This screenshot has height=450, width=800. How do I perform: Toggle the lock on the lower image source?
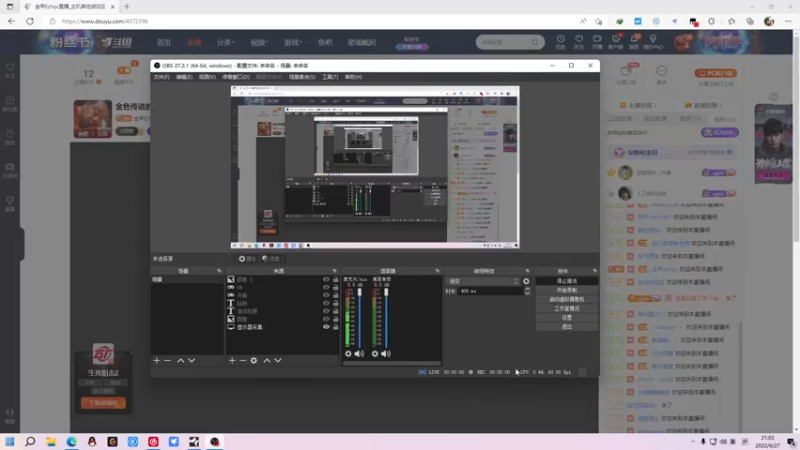pos(336,319)
